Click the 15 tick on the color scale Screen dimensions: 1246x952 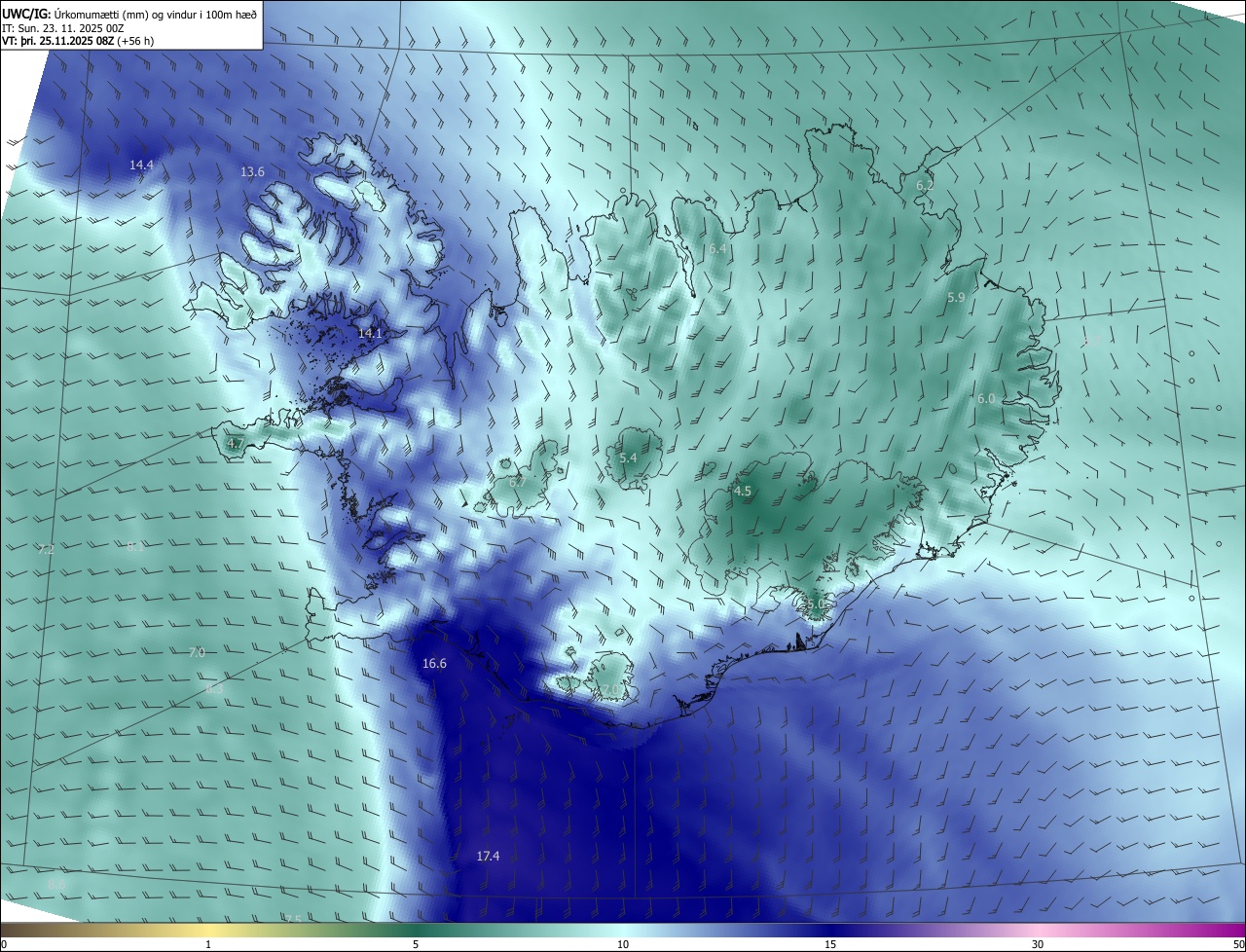click(830, 944)
